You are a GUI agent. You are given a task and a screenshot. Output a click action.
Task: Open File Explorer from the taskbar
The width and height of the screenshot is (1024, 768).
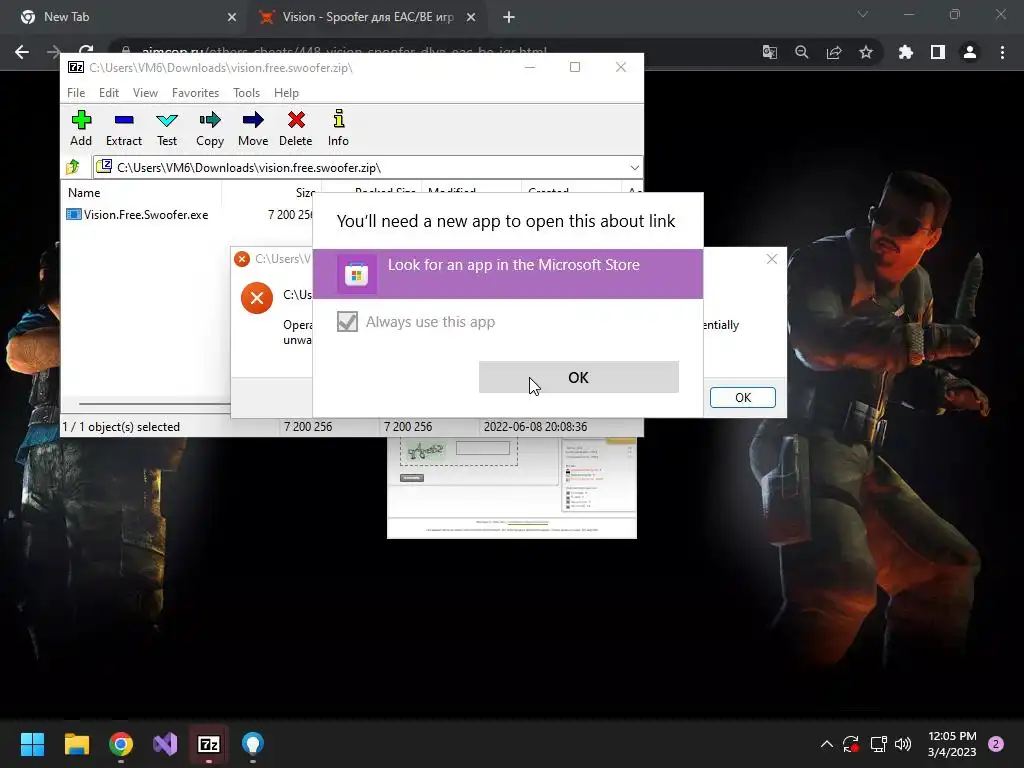(x=76, y=744)
